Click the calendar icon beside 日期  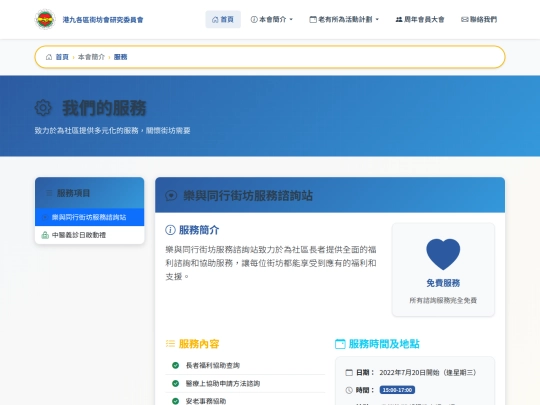click(349, 372)
